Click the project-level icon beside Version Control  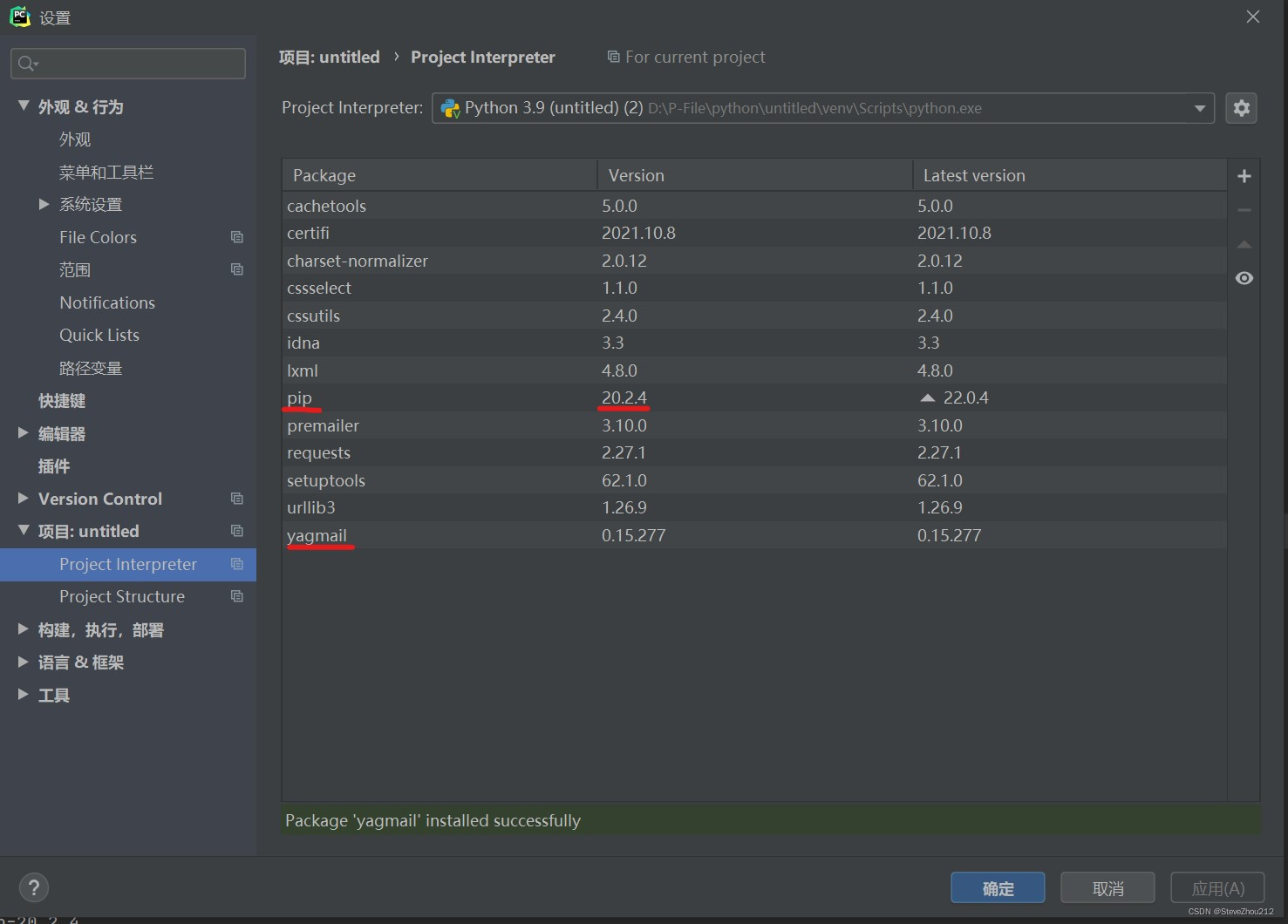[236, 499]
